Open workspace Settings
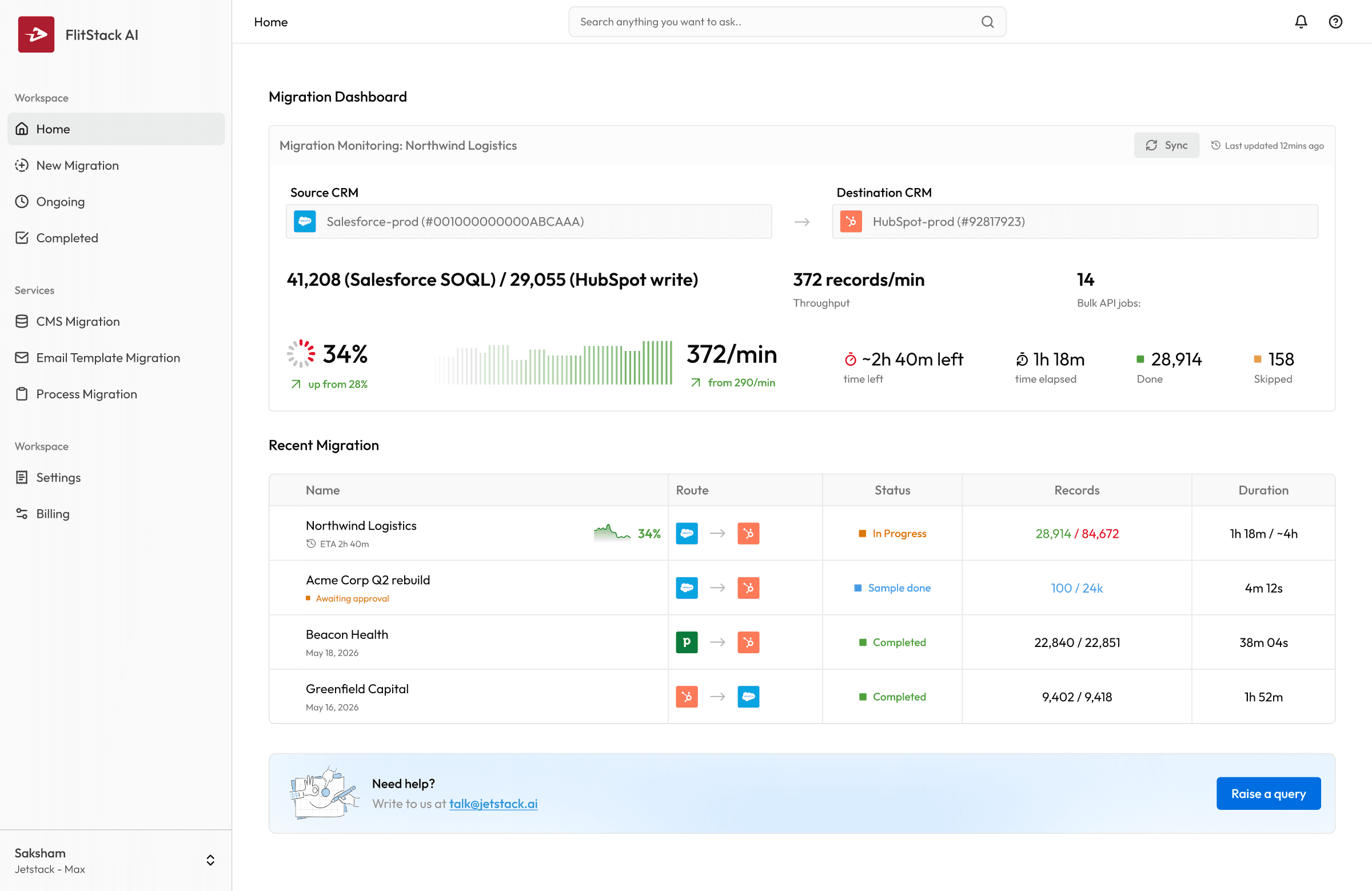The width and height of the screenshot is (1372, 891). 116,478
